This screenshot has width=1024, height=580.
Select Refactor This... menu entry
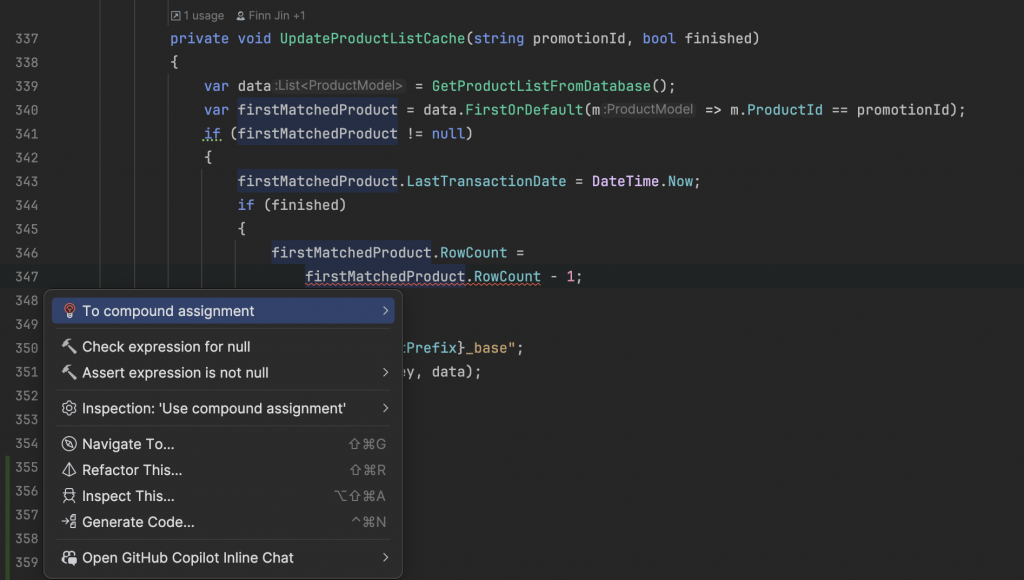point(223,470)
